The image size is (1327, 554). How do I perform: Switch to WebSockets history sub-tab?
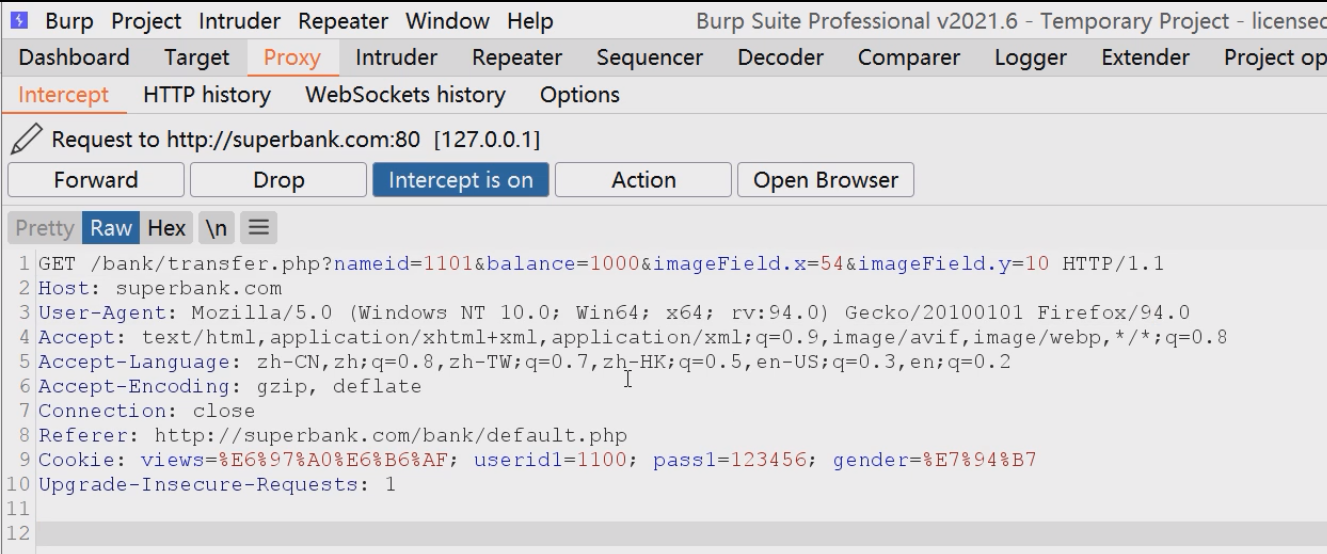(405, 95)
